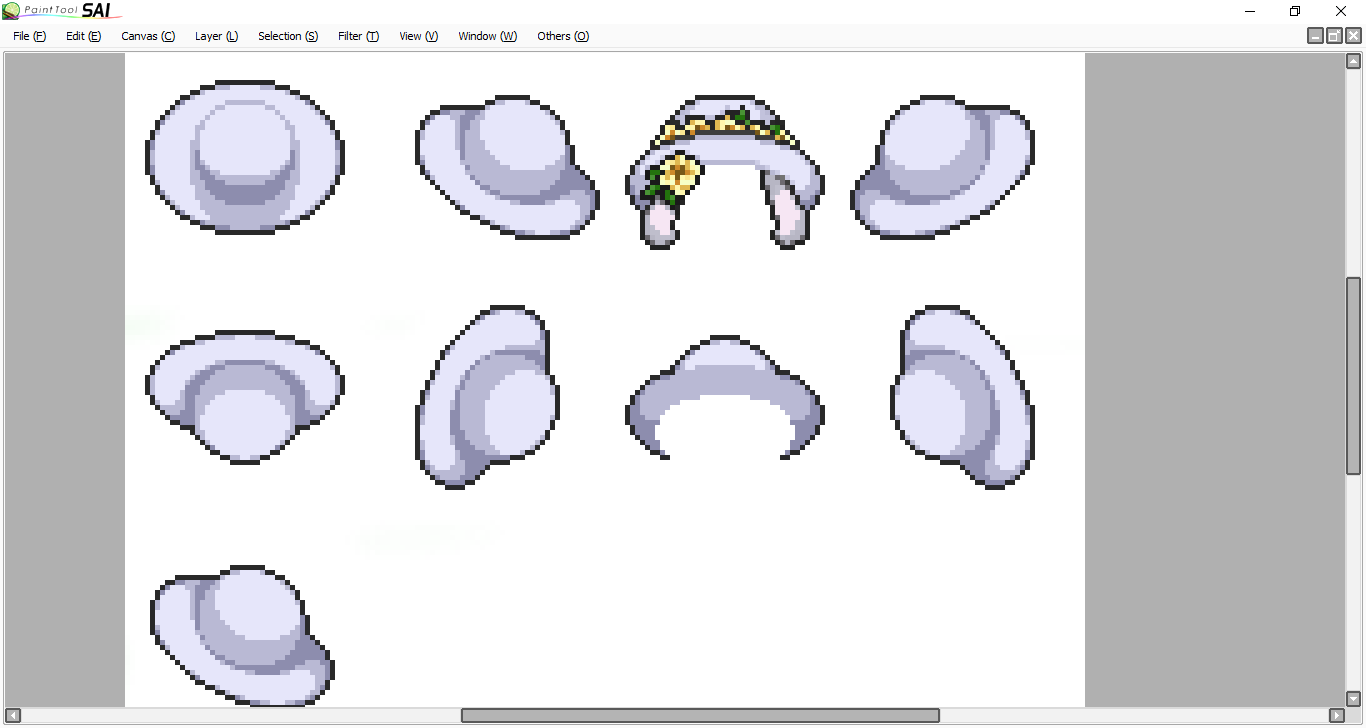
Task: Open the Selection menu
Action: pos(287,36)
